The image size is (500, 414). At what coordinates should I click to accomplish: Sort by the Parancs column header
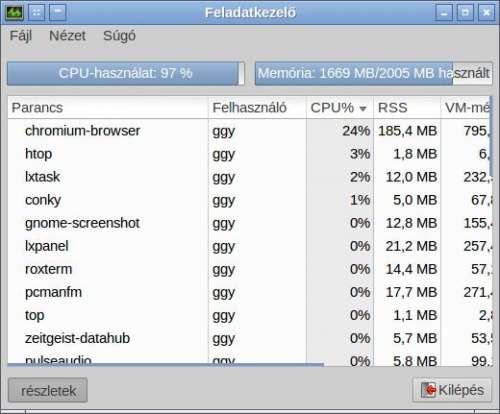pyautogui.click(x=108, y=108)
